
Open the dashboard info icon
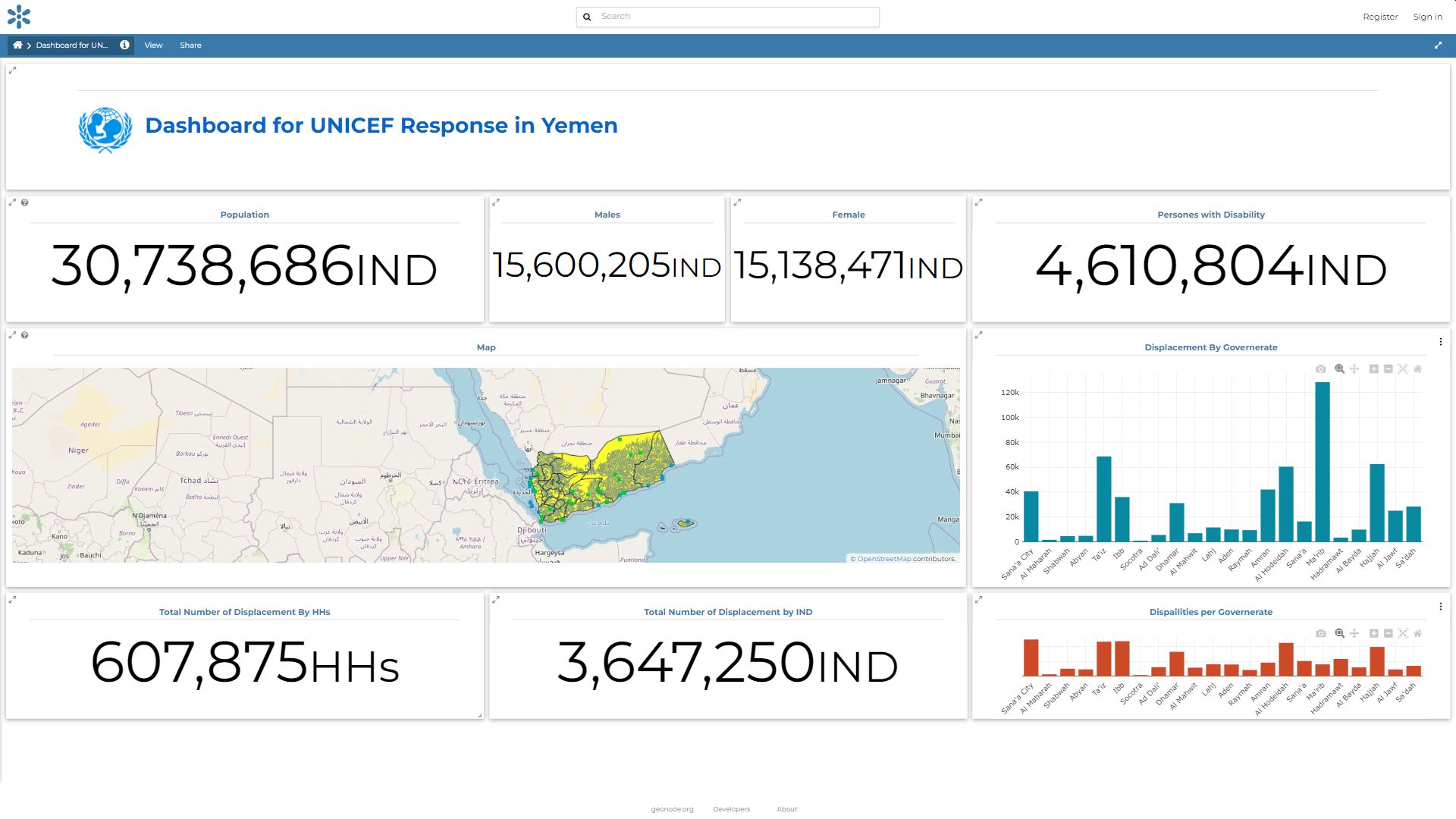tap(124, 45)
